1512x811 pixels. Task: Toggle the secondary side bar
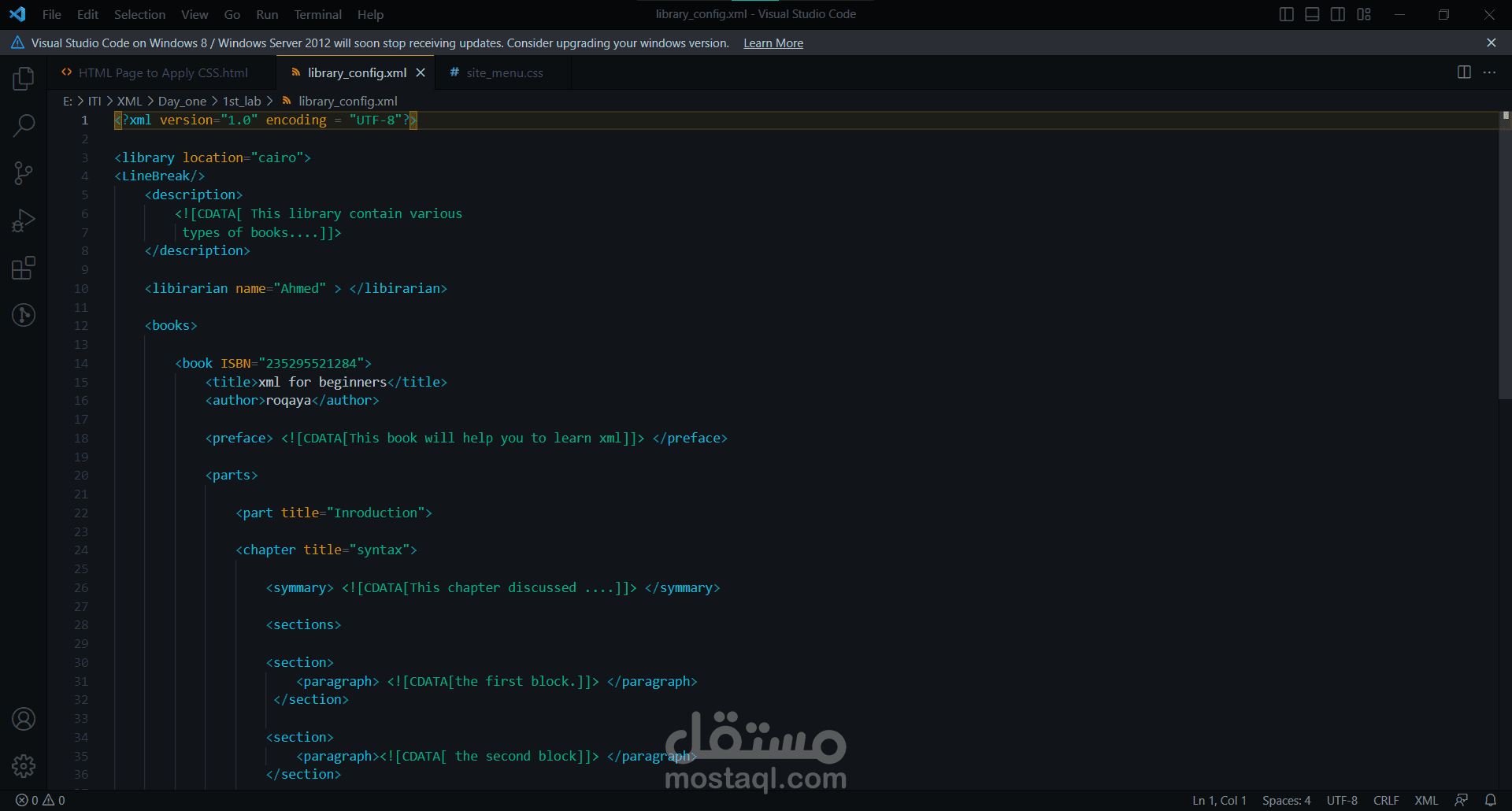[x=1338, y=13]
